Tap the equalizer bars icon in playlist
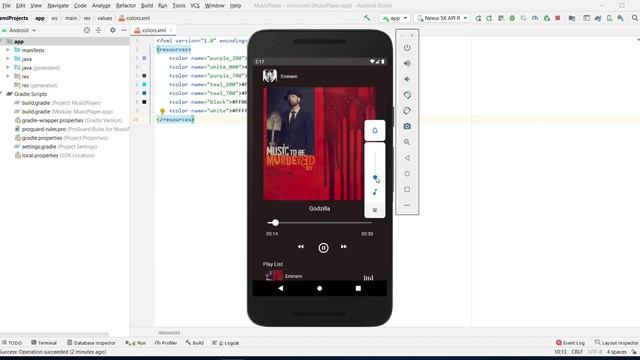The image size is (640, 360). [368, 278]
